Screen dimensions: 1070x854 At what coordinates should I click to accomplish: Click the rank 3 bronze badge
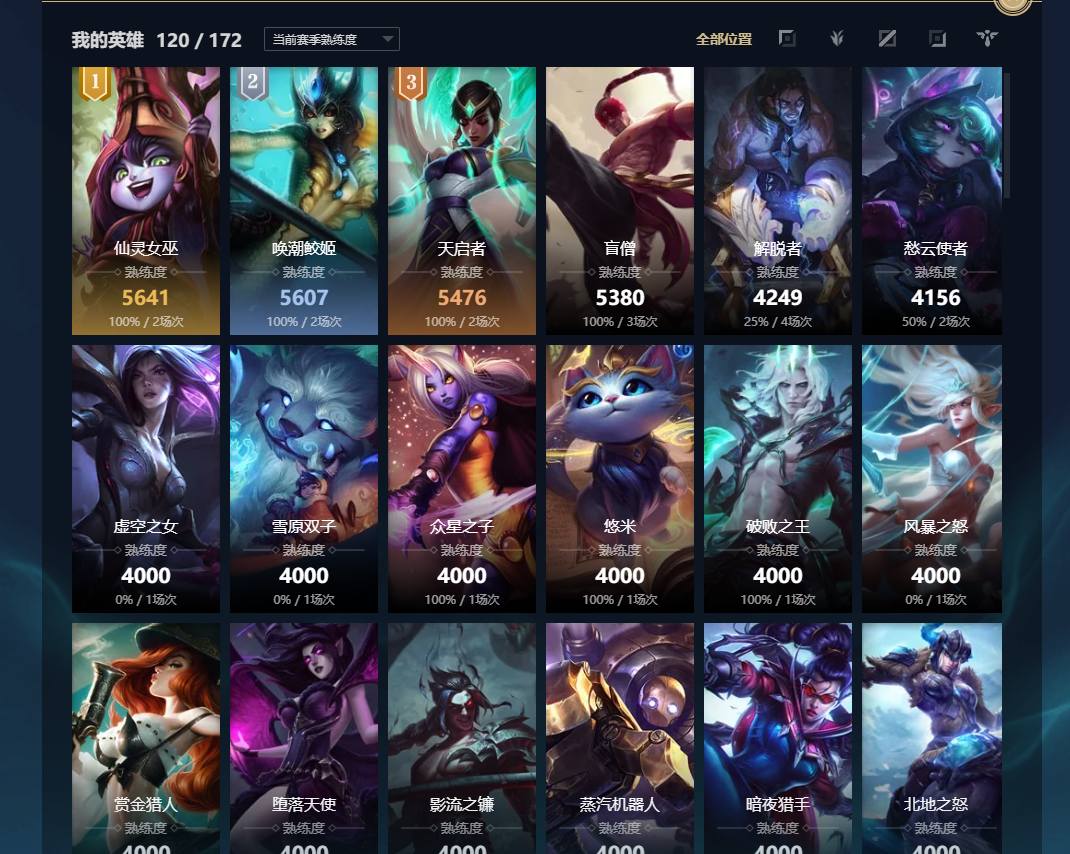tap(411, 83)
